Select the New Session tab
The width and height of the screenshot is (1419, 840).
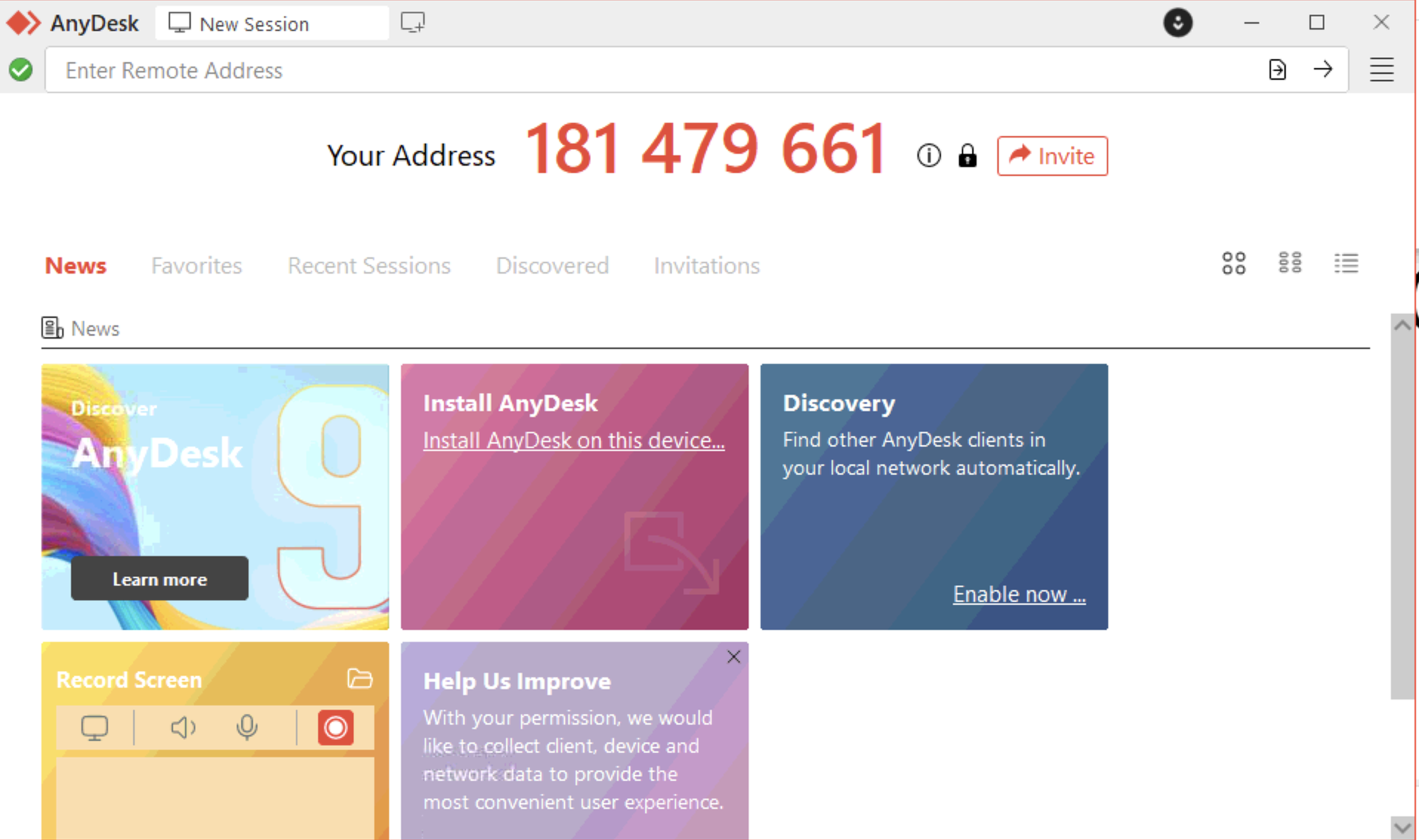click(272, 23)
